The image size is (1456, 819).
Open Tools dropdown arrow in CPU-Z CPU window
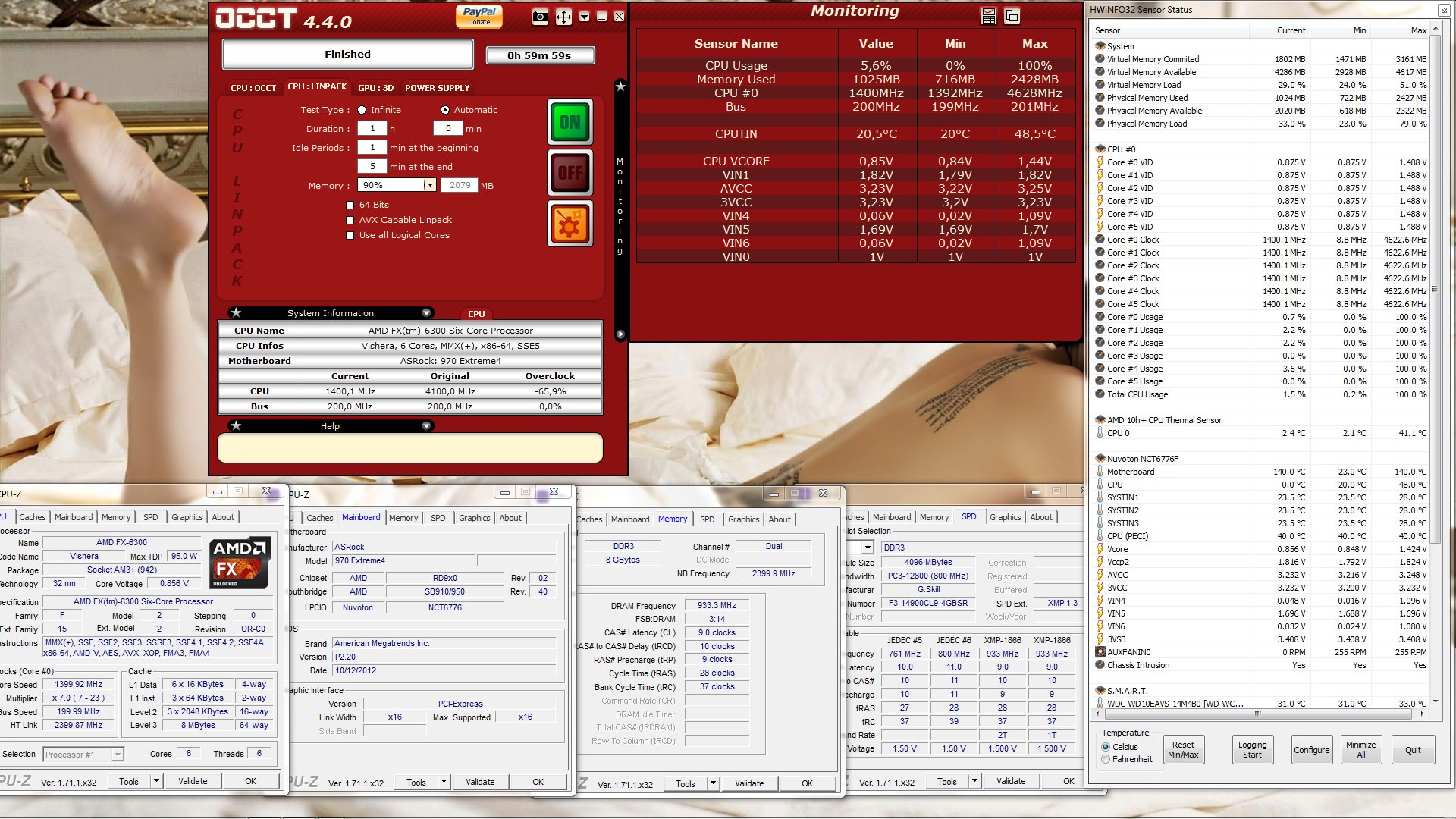[x=156, y=780]
